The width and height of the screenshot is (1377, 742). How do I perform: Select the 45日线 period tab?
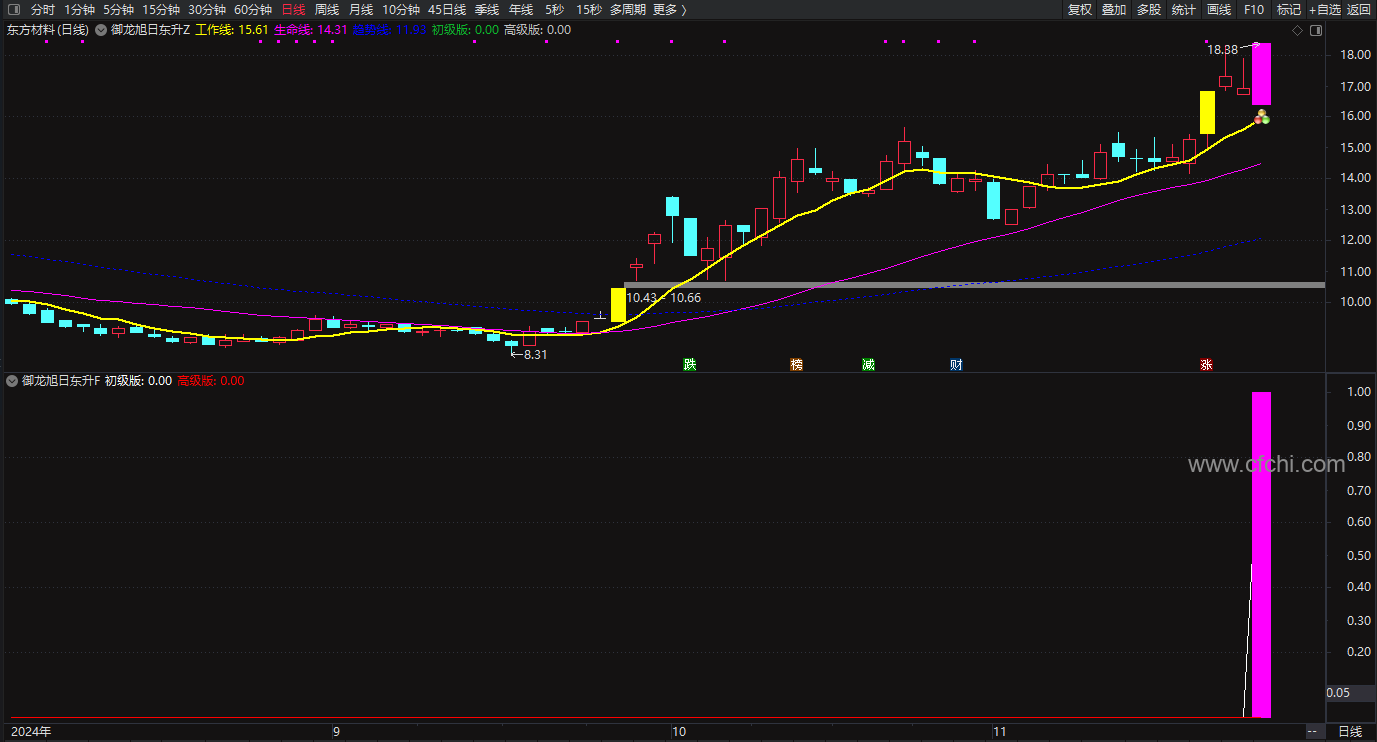point(447,9)
